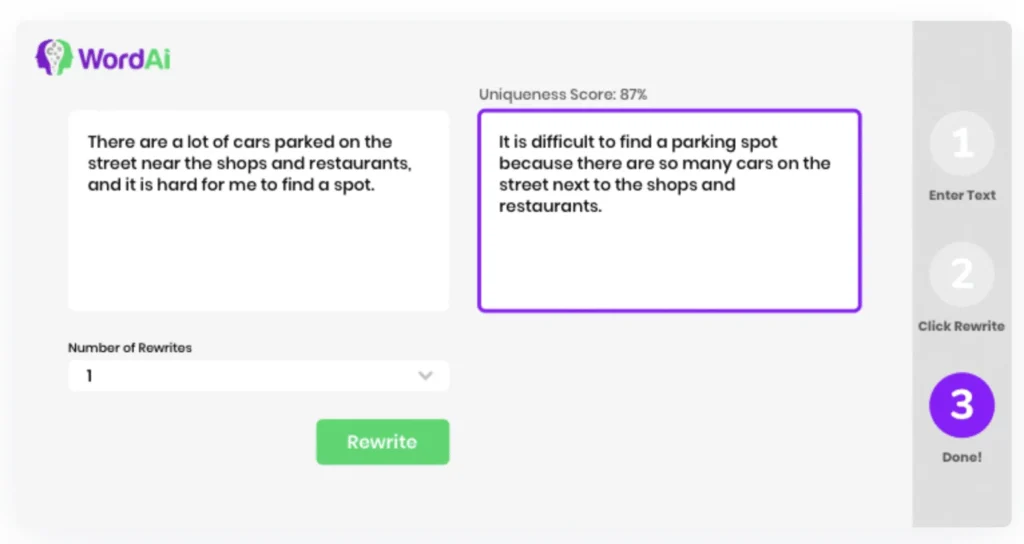This screenshot has width=1024, height=544.
Task: Click the purple step 3 circle
Action: pos(961,404)
